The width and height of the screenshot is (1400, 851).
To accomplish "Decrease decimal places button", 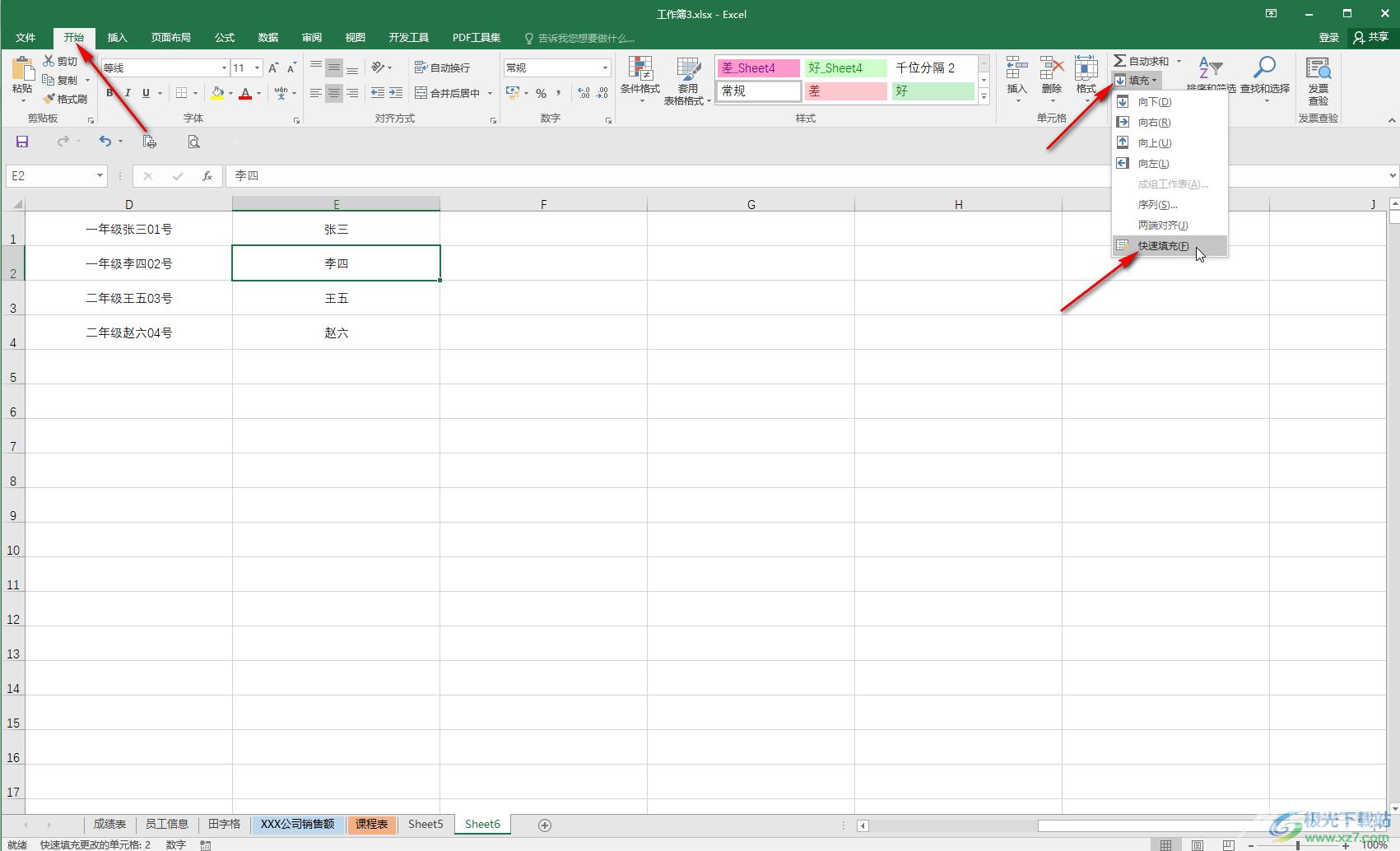I will click(x=602, y=93).
